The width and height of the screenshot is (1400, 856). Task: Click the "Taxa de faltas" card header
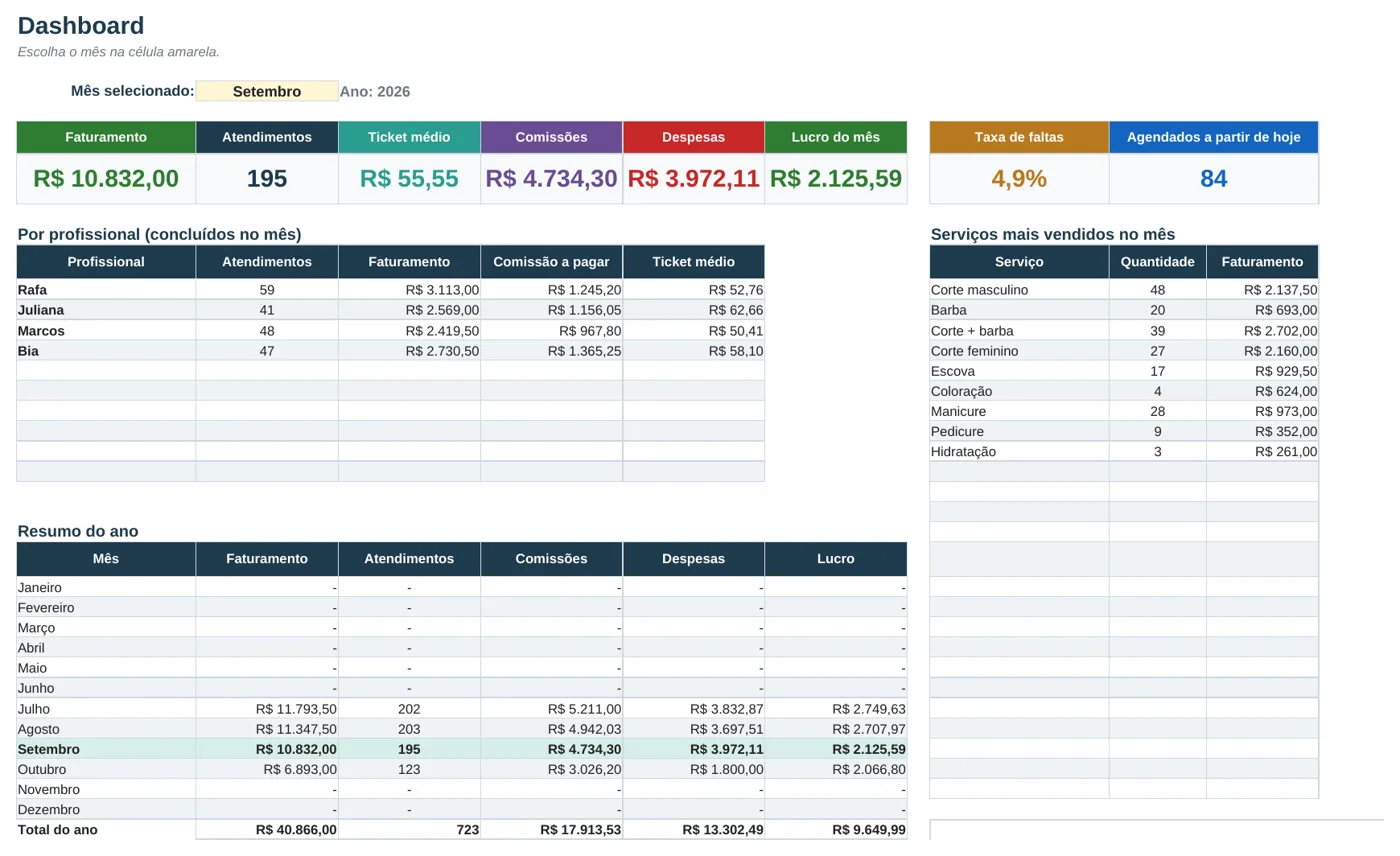[x=1019, y=137]
